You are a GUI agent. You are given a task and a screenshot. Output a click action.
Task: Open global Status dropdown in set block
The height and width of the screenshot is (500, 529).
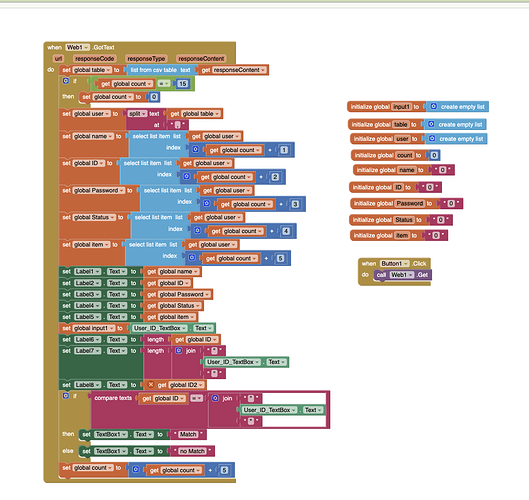point(94,218)
